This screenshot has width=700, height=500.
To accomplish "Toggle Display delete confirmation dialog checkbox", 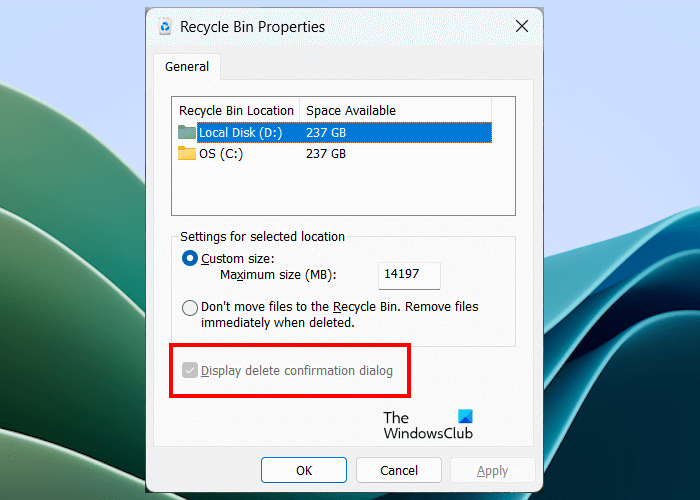I will pyautogui.click(x=190, y=371).
